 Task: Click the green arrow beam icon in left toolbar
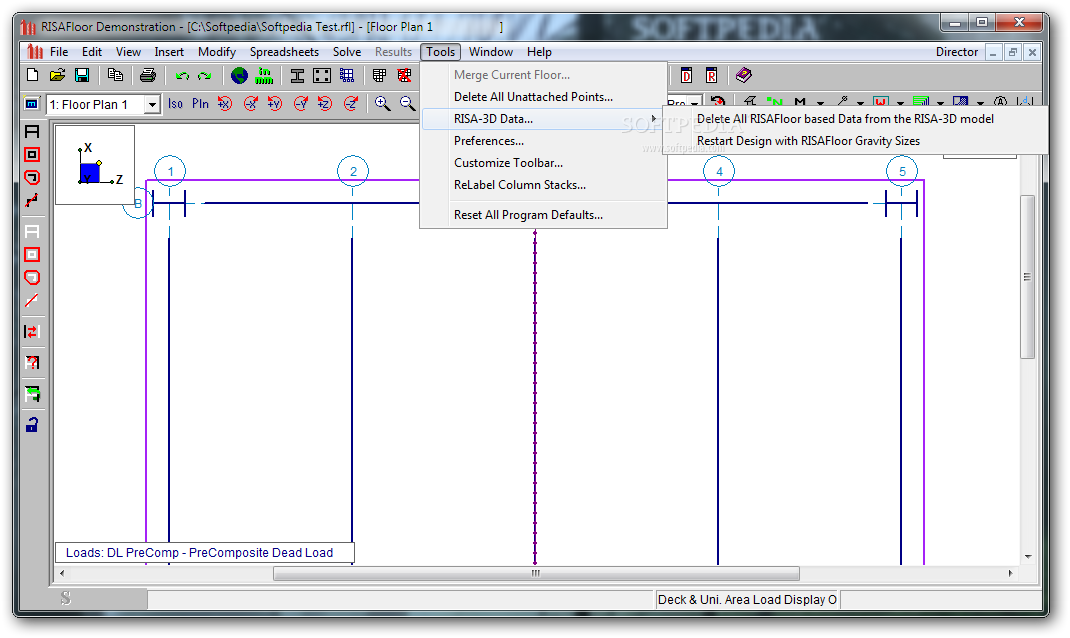pyautogui.click(x=32, y=394)
